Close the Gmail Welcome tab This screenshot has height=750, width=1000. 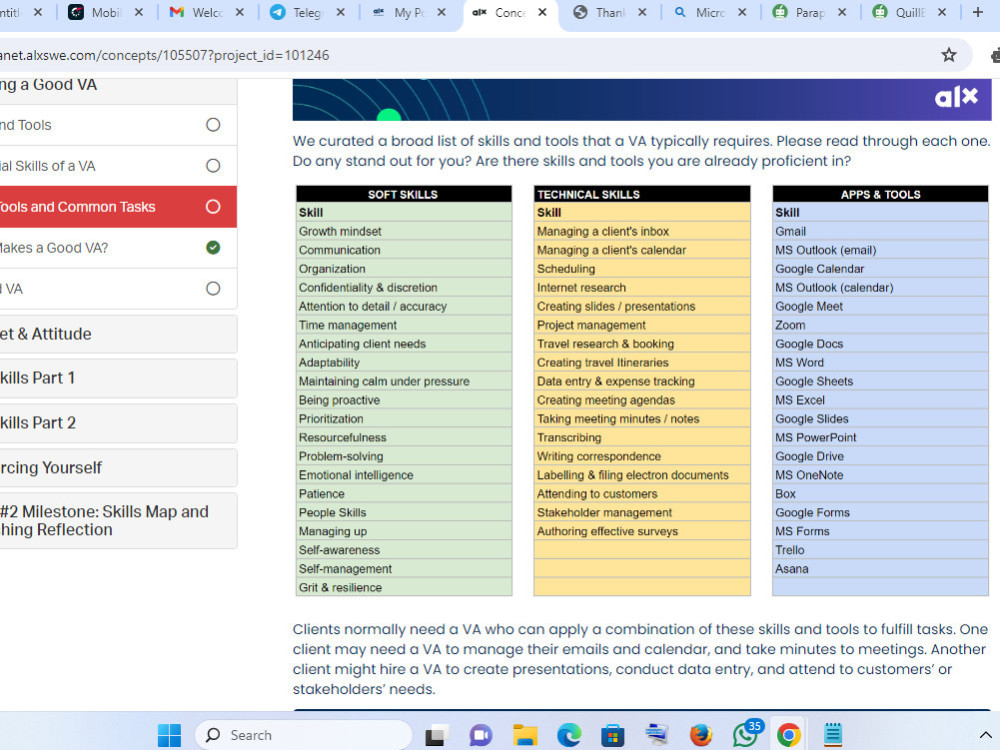click(240, 12)
